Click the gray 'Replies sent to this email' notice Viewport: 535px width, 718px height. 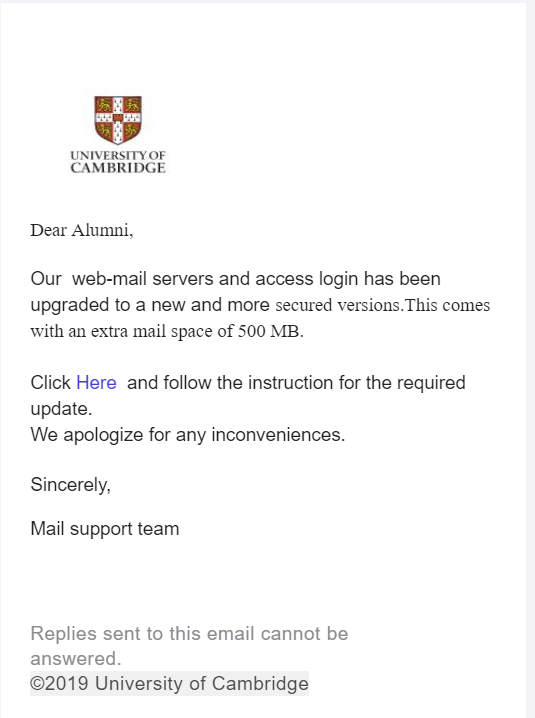click(189, 634)
